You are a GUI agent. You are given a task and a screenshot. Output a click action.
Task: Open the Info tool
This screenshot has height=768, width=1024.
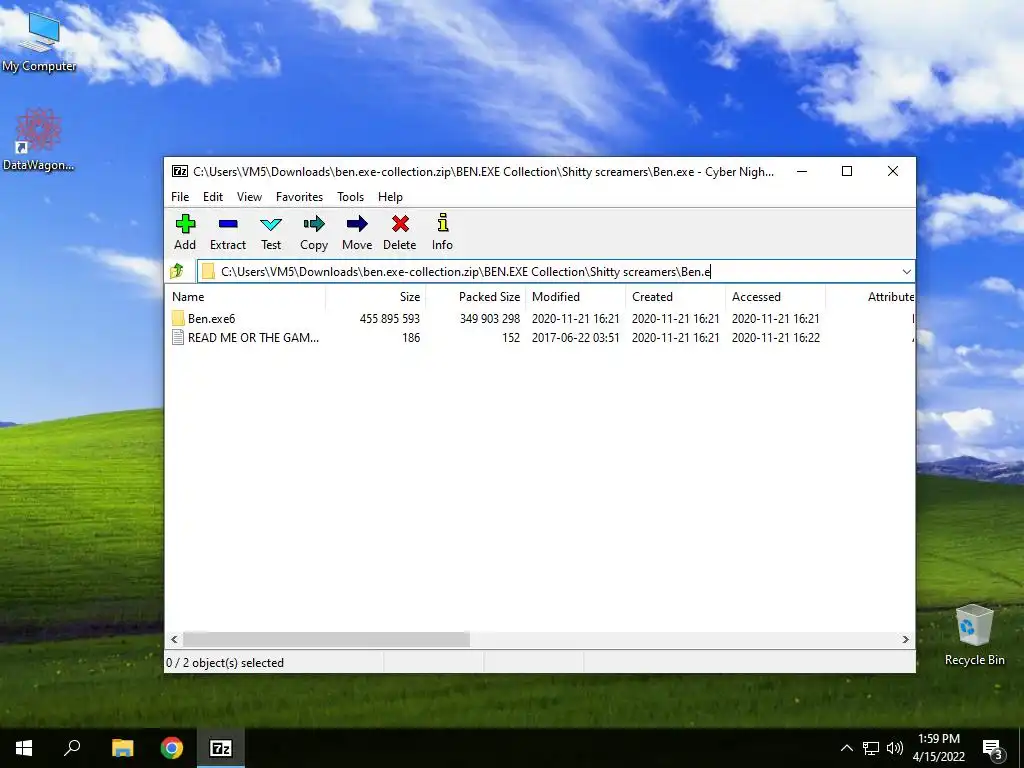pyautogui.click(x=443, y=223)
